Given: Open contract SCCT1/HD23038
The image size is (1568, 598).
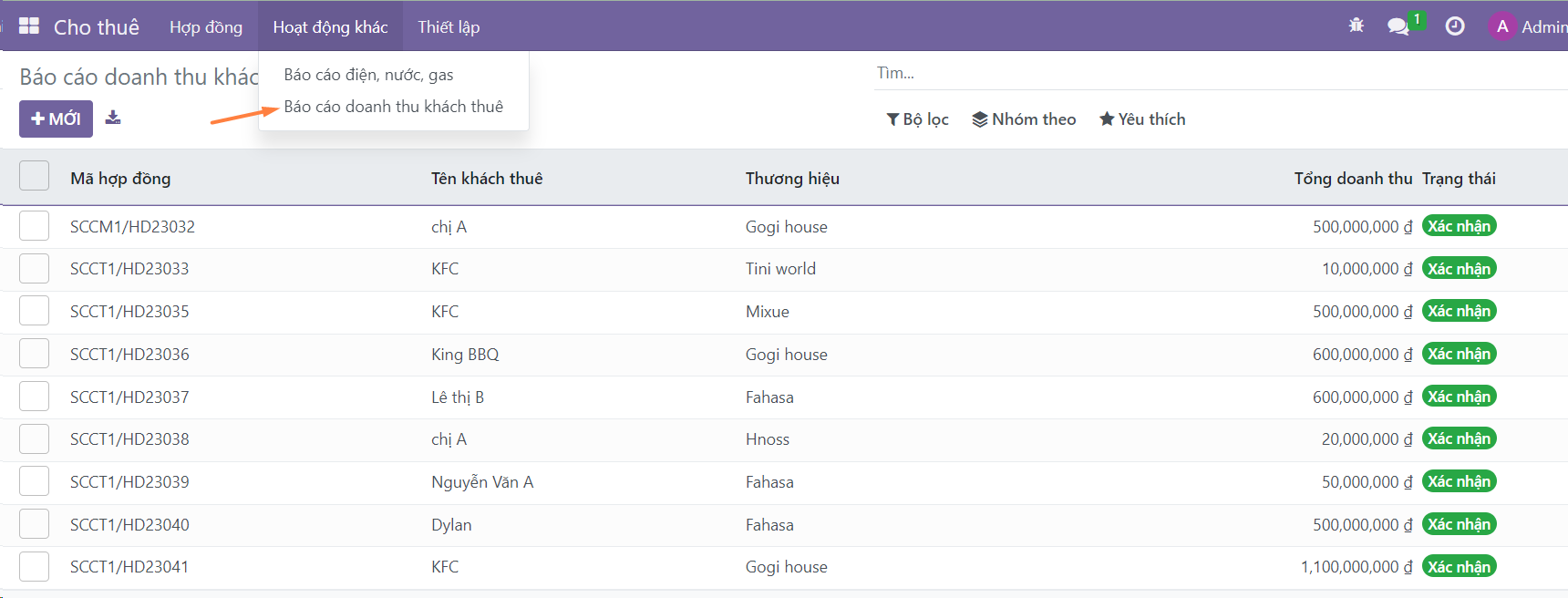Looking at the screenshot, I should (x=129, y=439).
